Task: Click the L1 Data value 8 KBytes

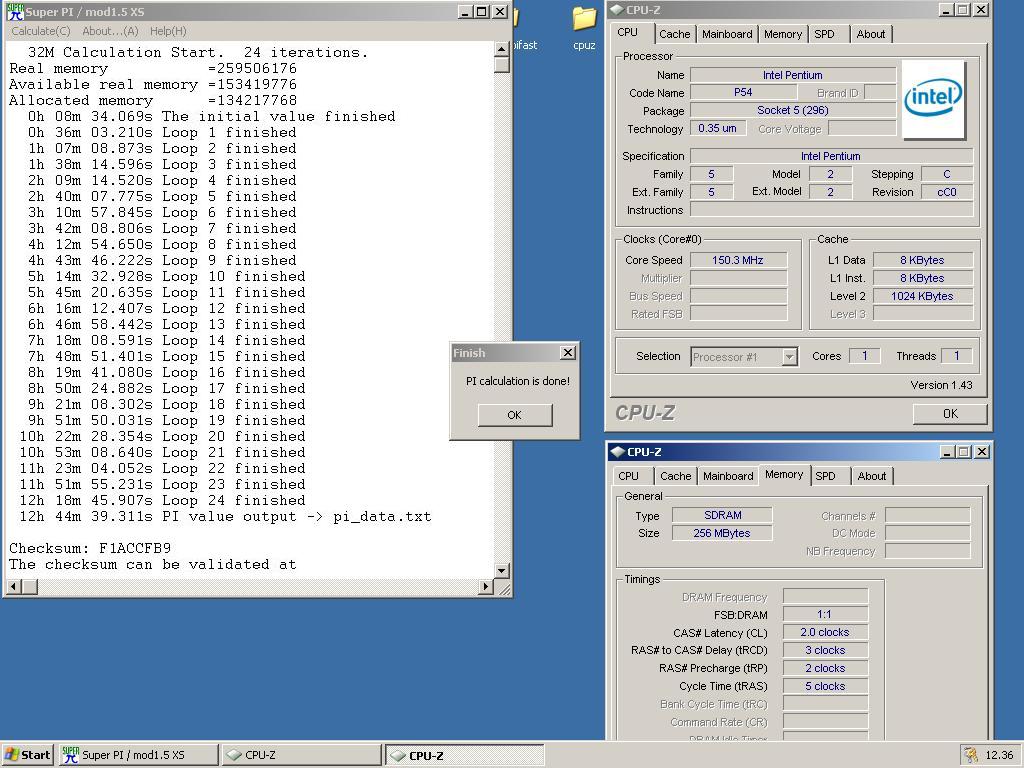Action: point(922,260)
